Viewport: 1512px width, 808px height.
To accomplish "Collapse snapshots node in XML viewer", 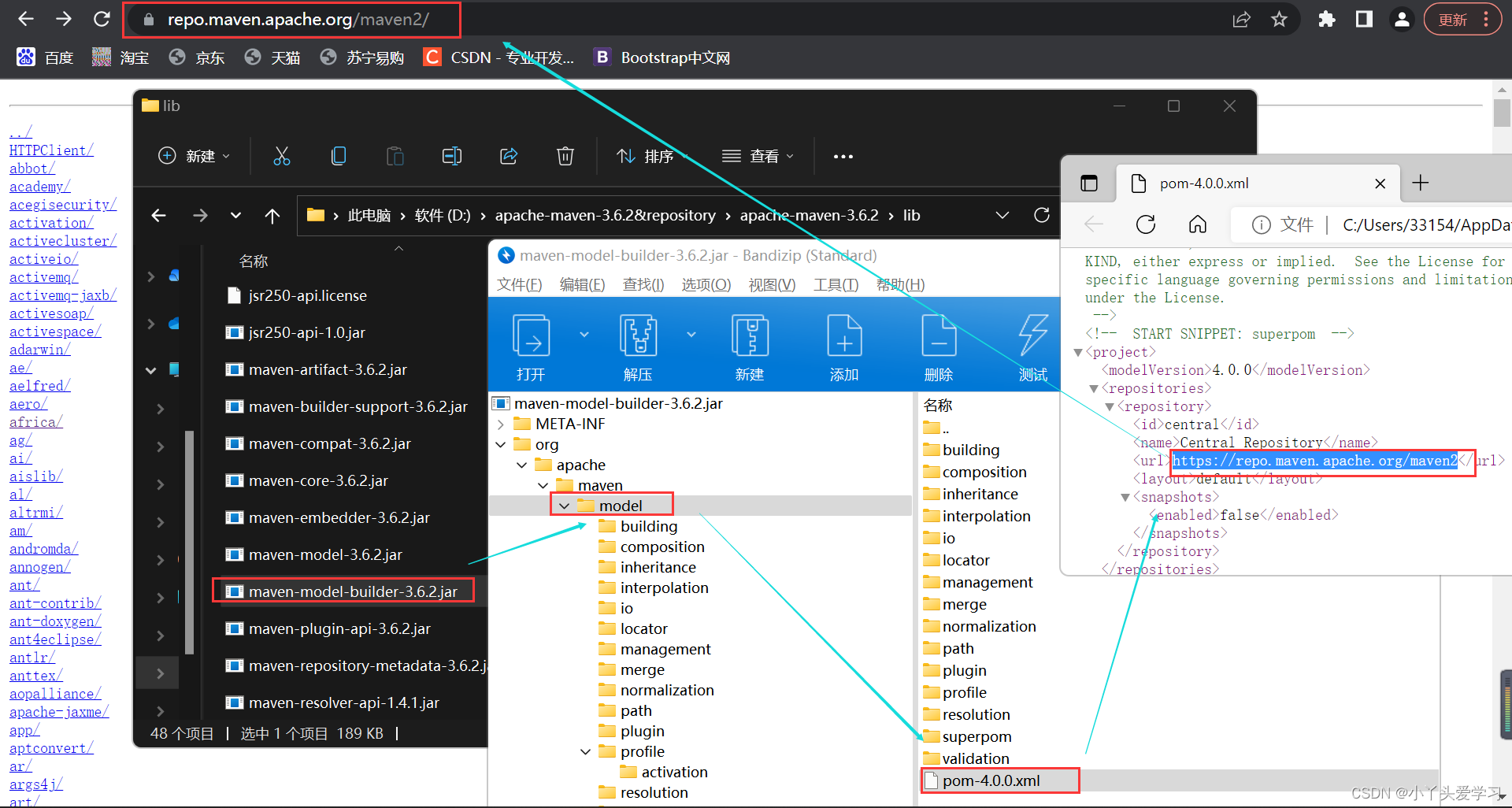I will (1125, 497).
